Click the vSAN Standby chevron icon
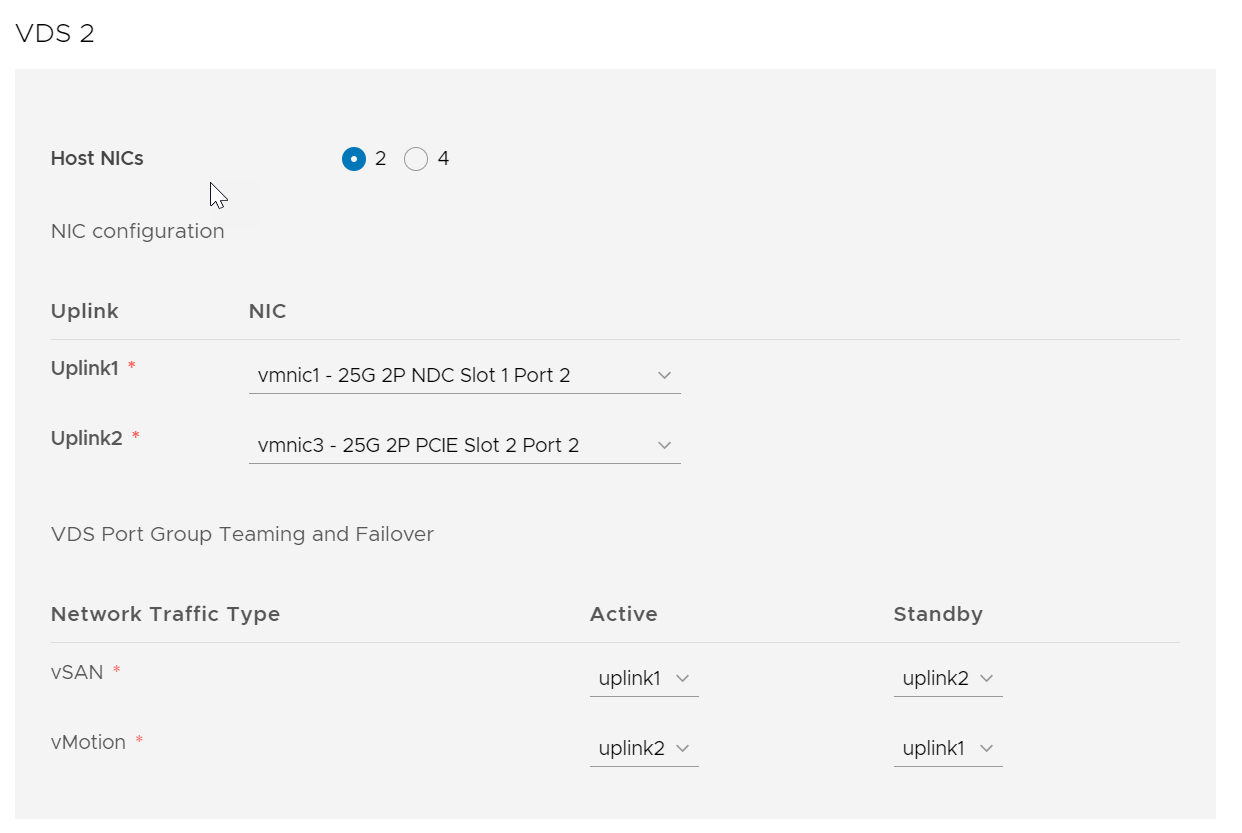This screenshot has width=1242, height=833. 987,678
